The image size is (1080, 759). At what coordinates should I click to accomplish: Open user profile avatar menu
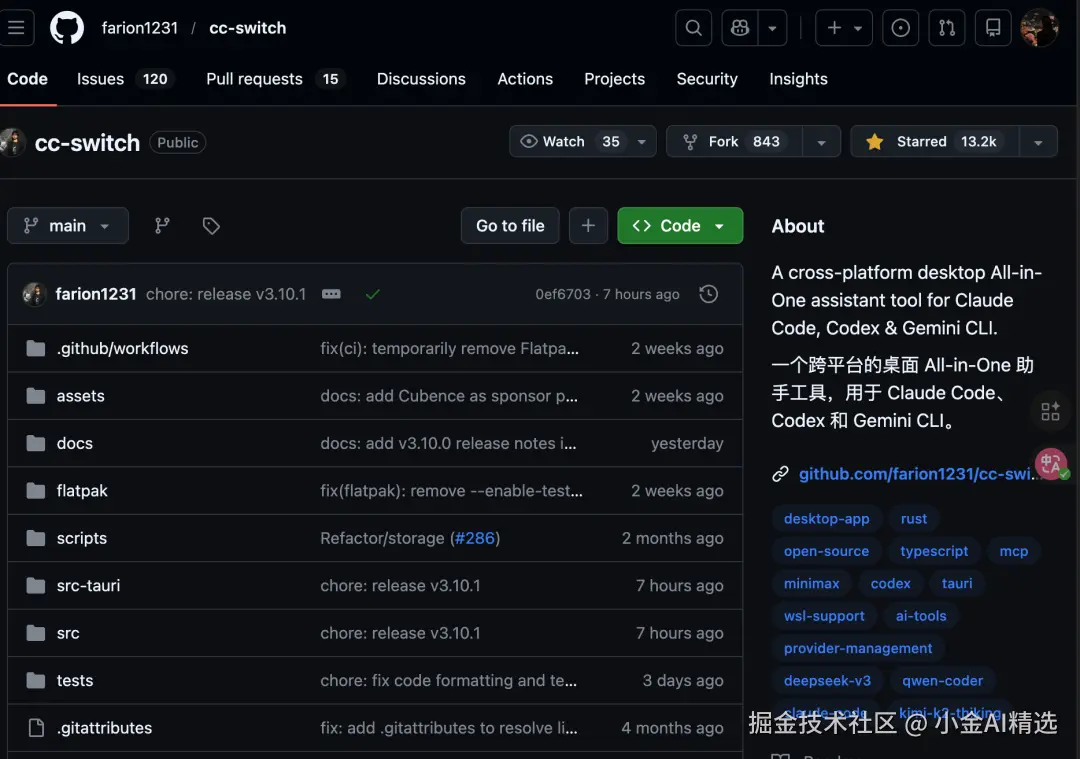[1039, 28]
